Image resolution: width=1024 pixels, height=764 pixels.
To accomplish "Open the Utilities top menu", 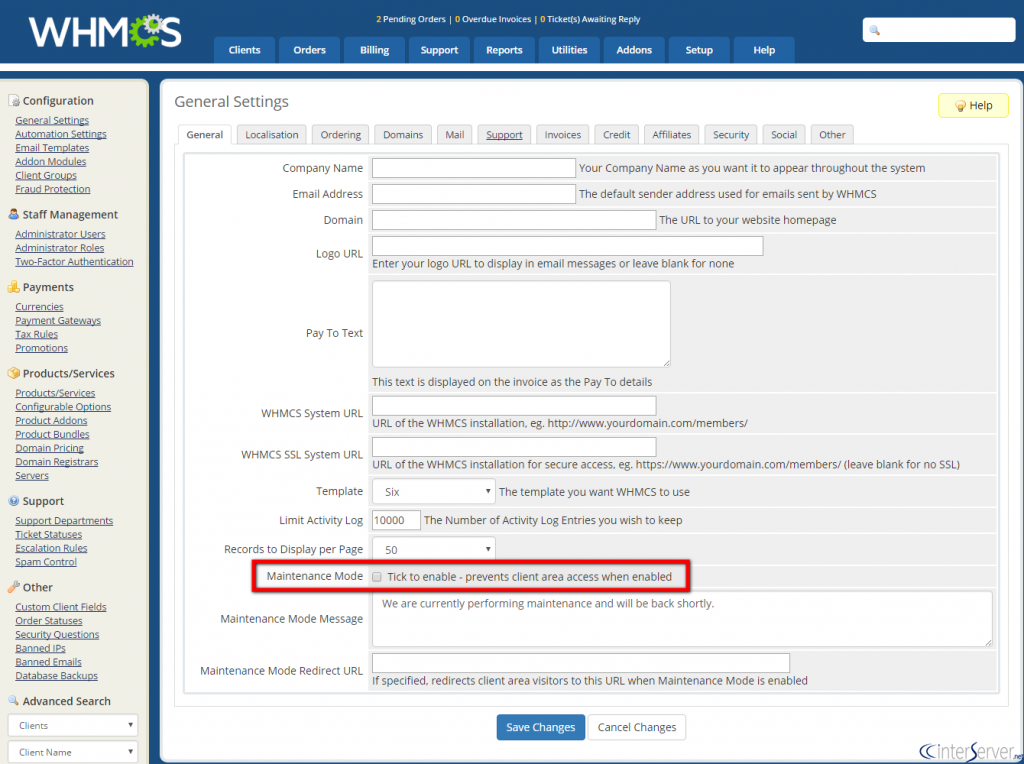I will 569,50.
